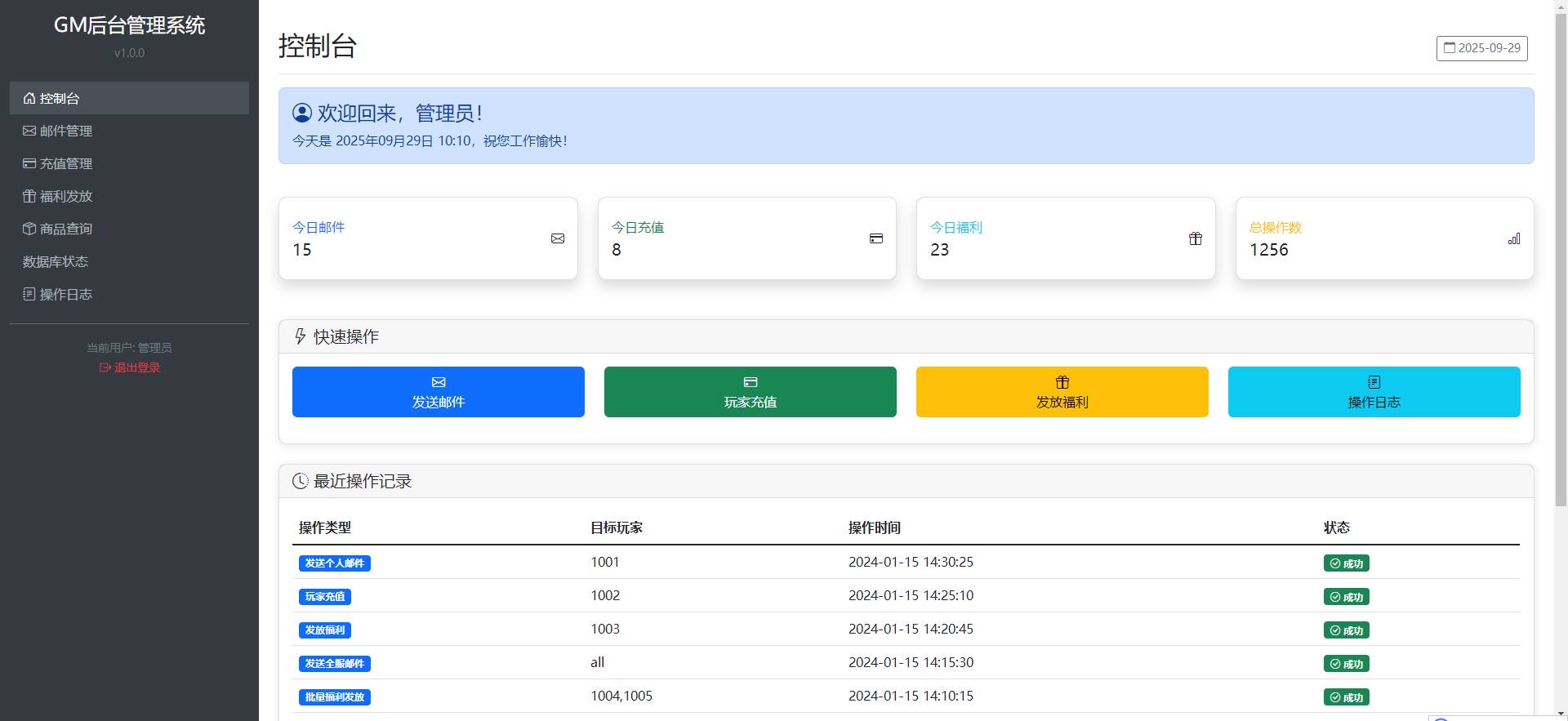The height and width of the screenshot is (721, 1568).
Task: Click the user avatar icon in welcome banner
Action: (x=302, y=113)
